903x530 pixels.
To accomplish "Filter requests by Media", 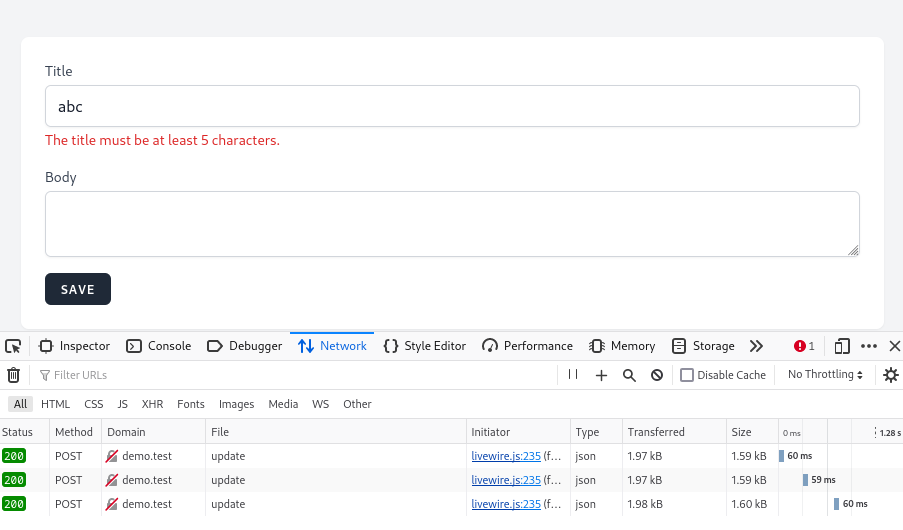I will click(x=283, y=404).
